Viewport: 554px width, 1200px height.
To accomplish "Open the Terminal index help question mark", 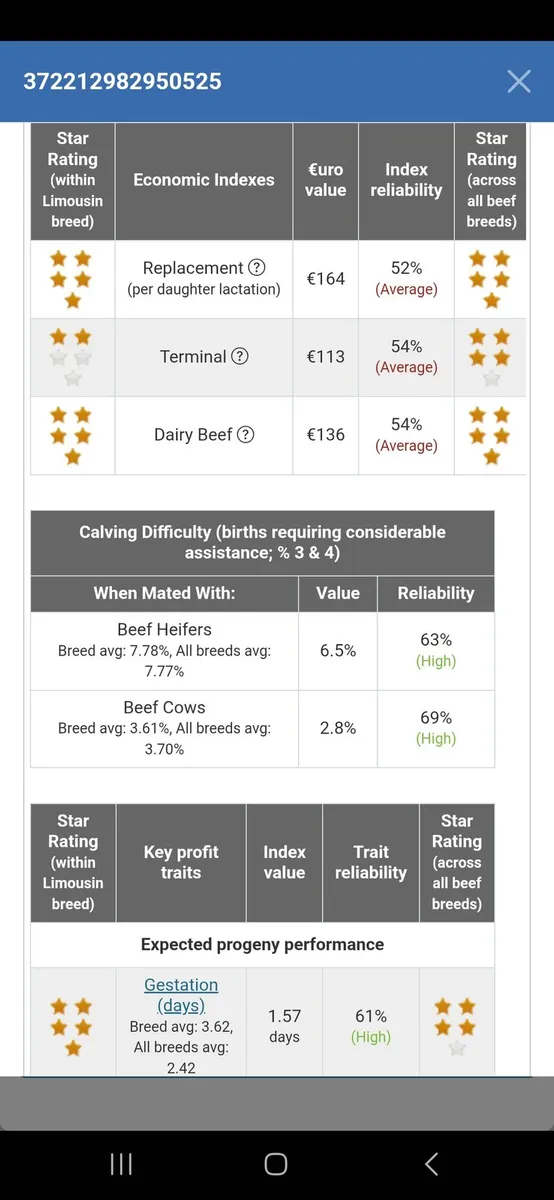I will click(240, 357).
